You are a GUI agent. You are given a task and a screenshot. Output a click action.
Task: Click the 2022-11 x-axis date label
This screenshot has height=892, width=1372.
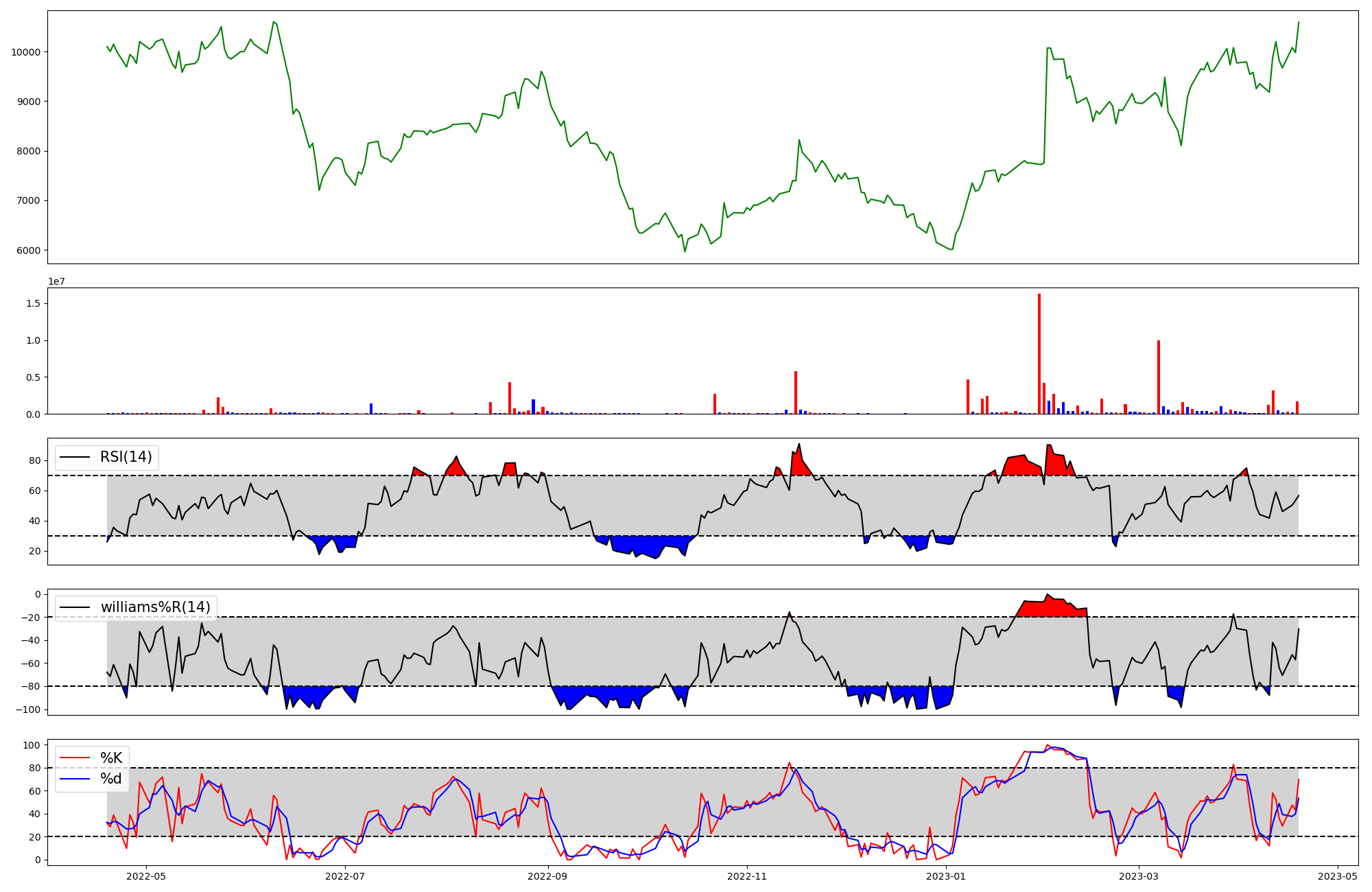point(747,876)
